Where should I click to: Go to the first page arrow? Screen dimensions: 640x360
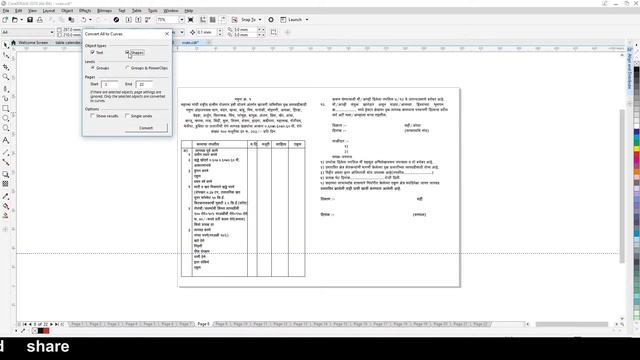click(24, 324)
